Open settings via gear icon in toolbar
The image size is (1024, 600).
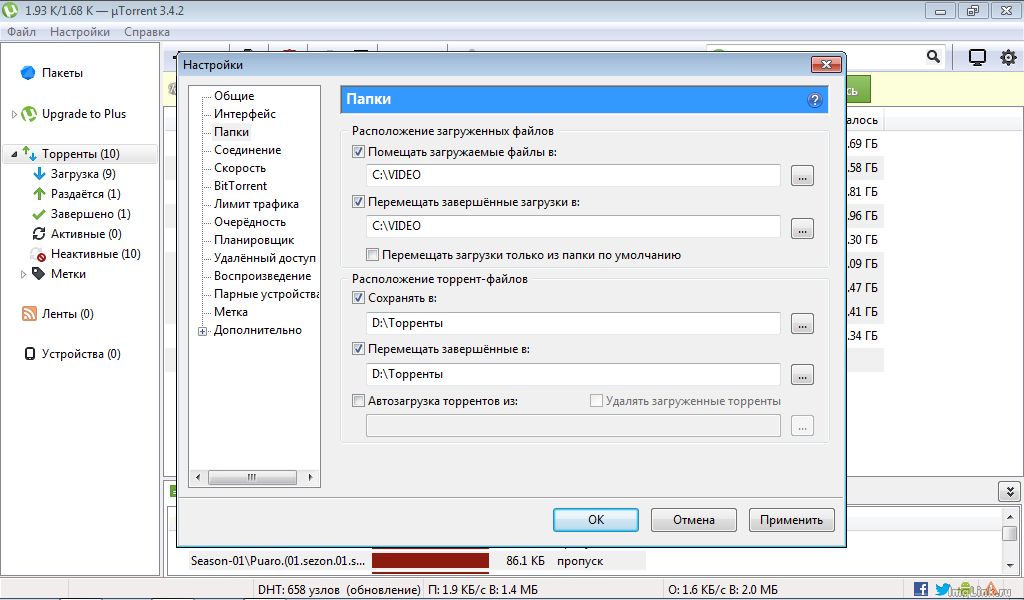[x=1008, y=57]
